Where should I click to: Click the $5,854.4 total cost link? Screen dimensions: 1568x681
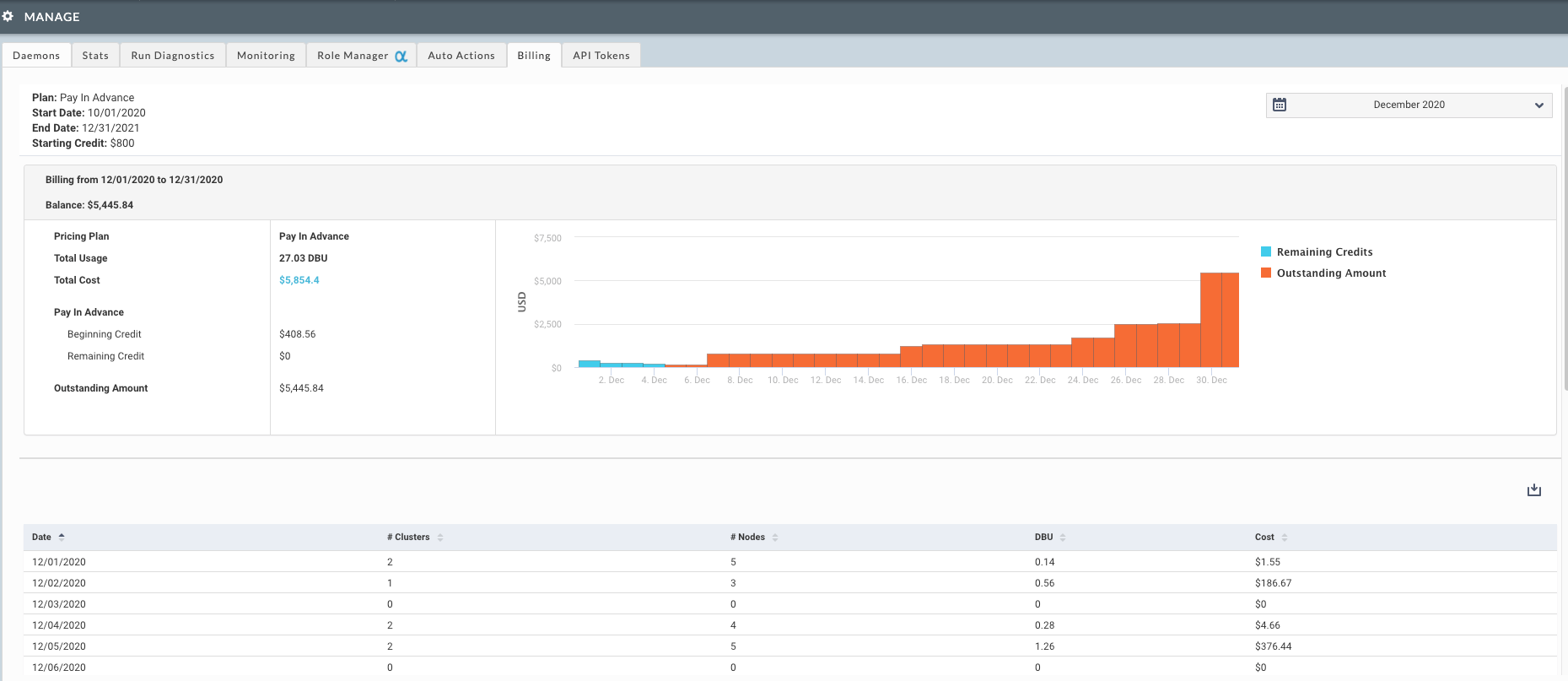pos(299,280)
